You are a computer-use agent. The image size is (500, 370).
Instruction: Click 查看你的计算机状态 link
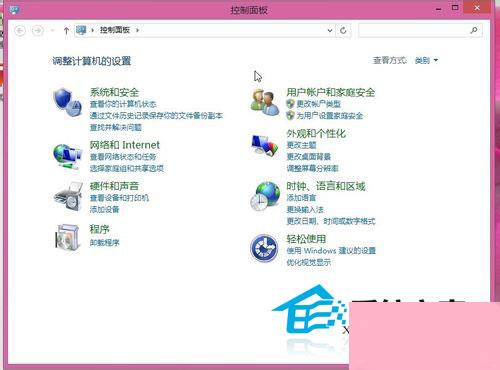tap(123, 104)
